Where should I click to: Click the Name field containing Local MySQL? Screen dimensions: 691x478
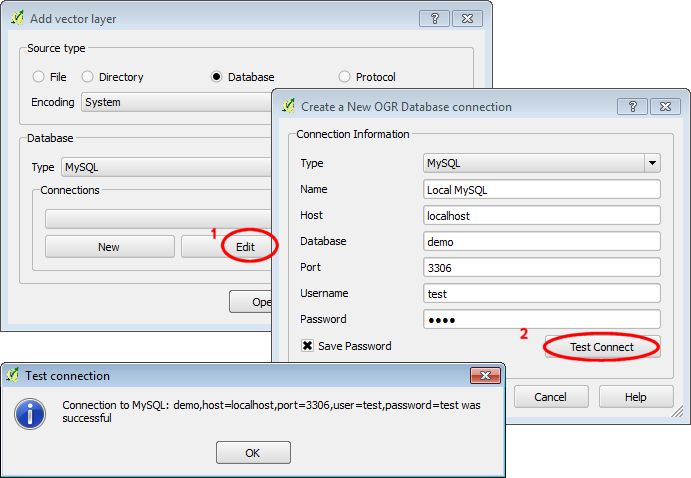tap(542, 189)
